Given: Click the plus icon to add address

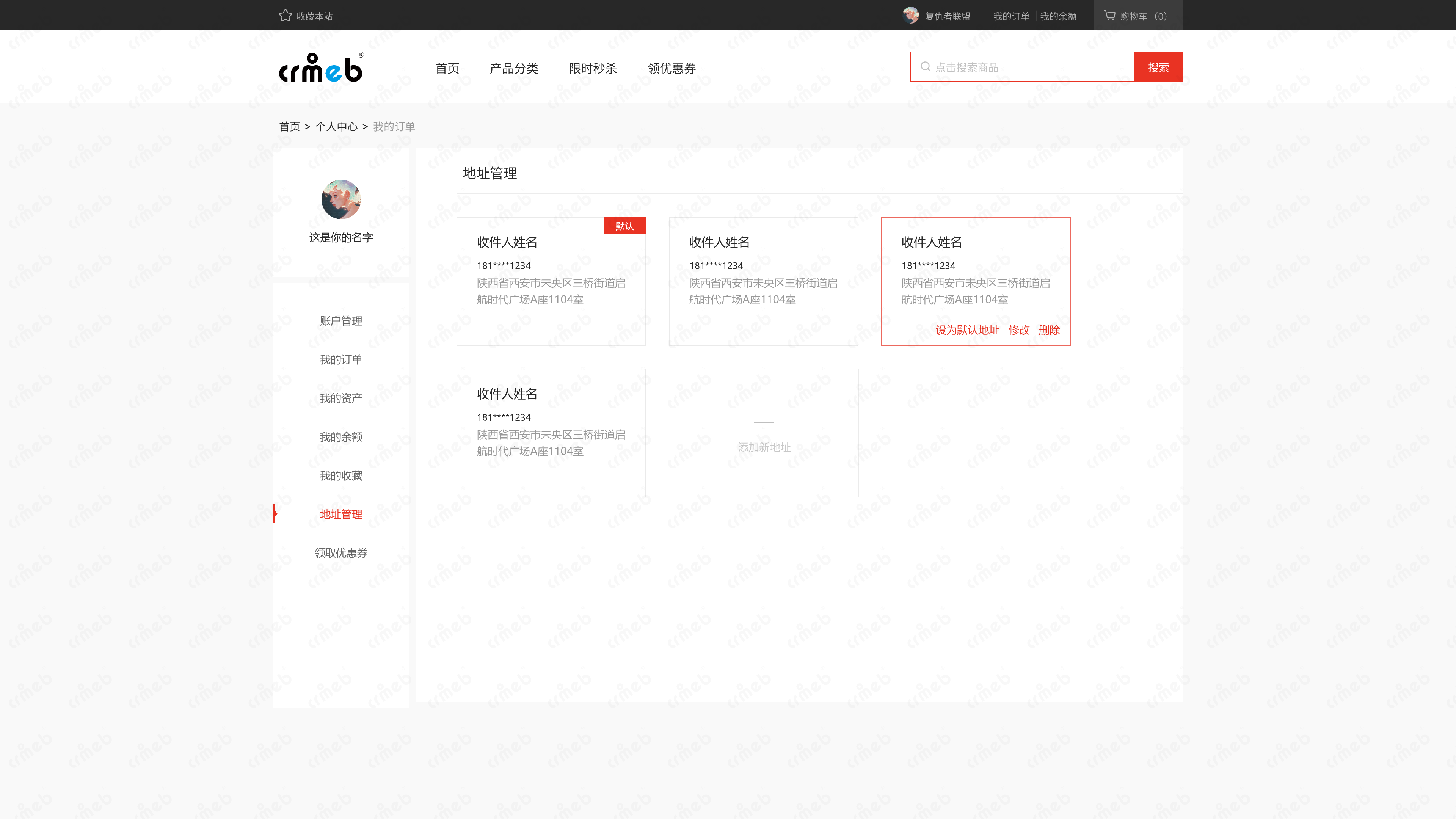Looking at the screenshot, I should pyautogui.click(x=764, y=422).
